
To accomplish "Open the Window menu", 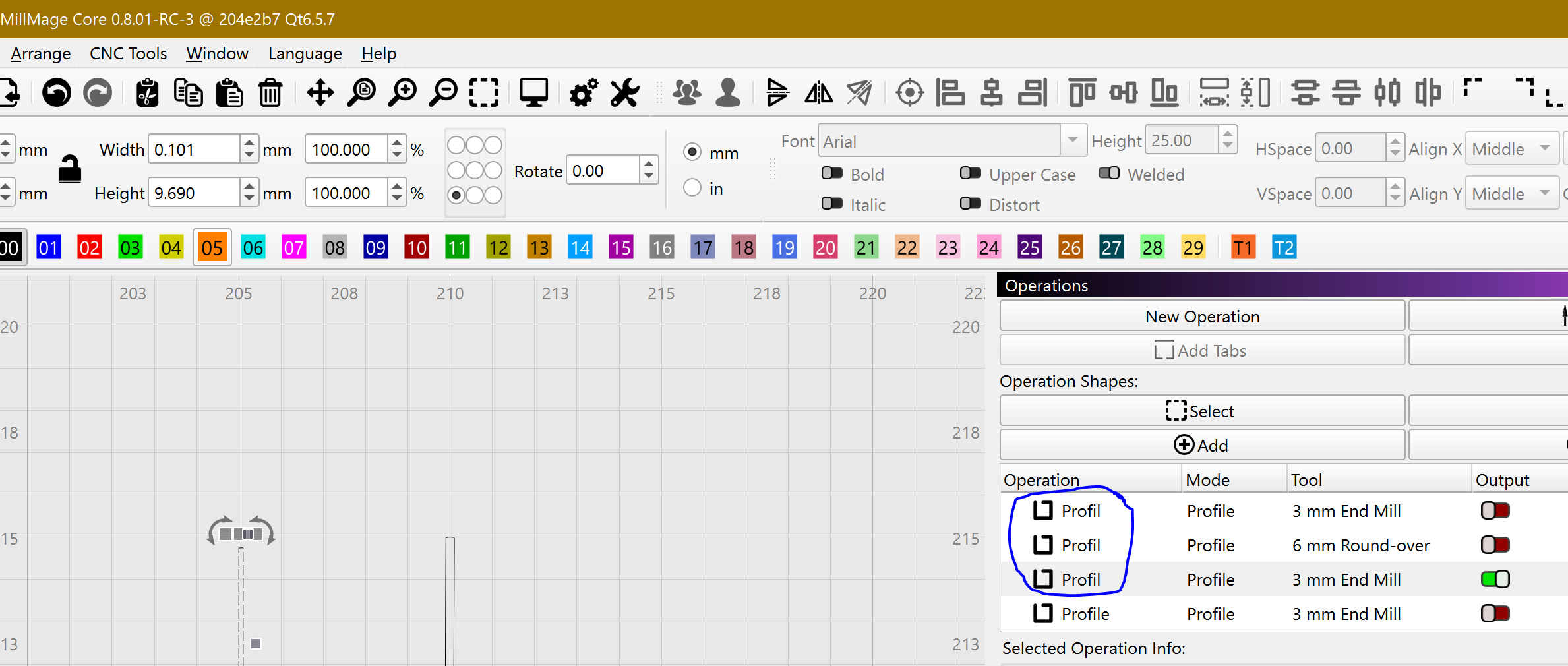I will [x=217, y=53].
